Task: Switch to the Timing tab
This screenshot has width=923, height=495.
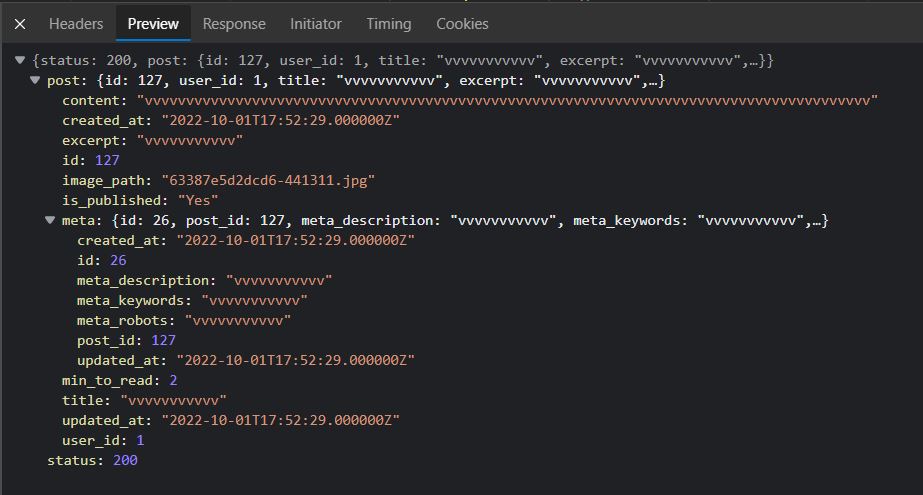Action: coord(388,24)
